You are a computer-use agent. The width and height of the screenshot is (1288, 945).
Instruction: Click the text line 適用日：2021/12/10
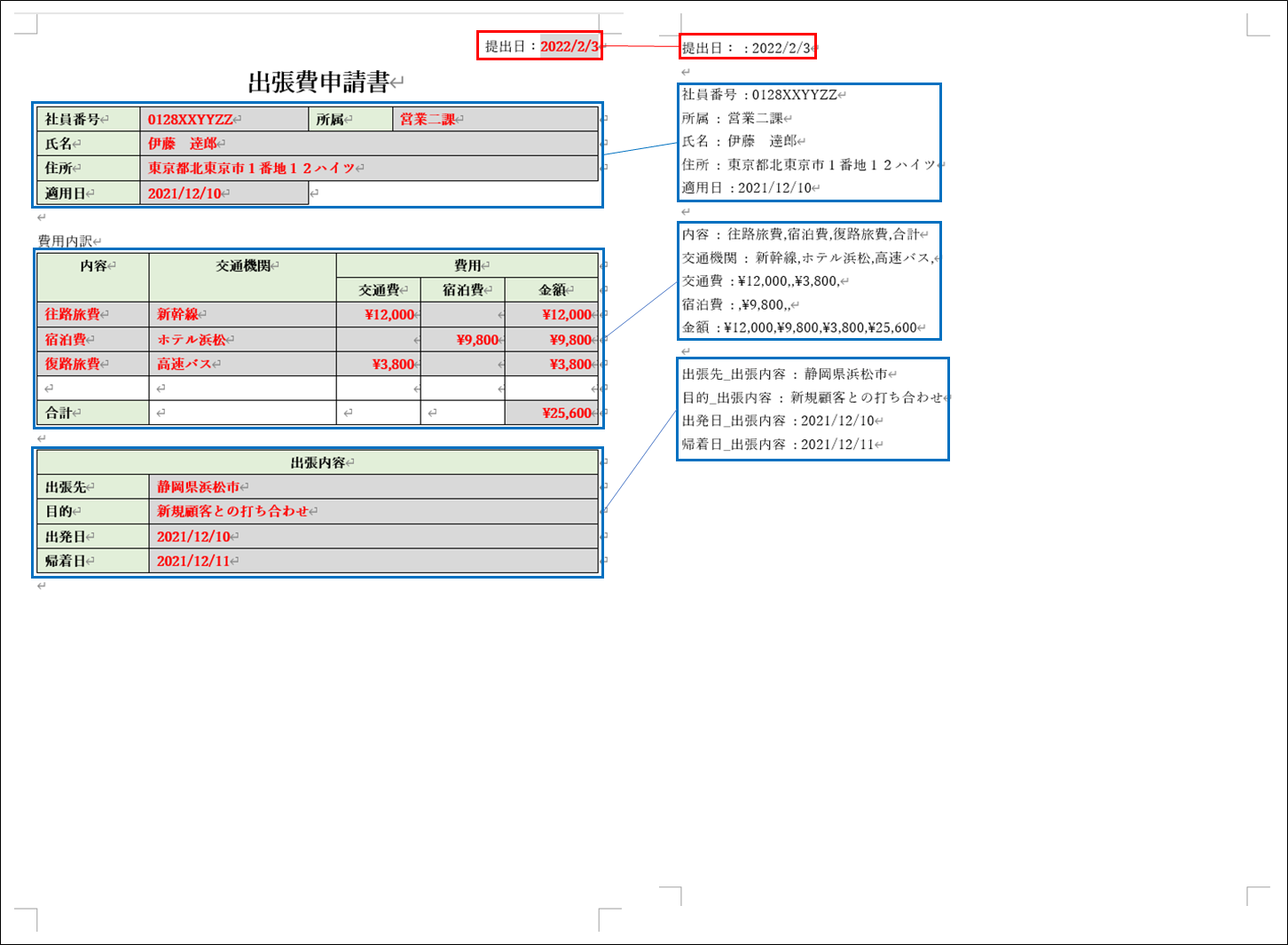[747, 187]
